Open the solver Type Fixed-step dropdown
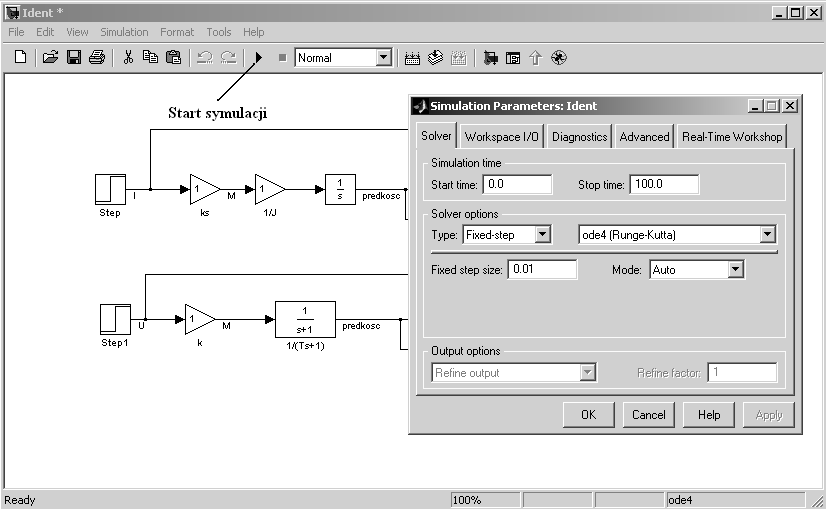Viewport: 826px width, 509px height. [x=542, y=235]
